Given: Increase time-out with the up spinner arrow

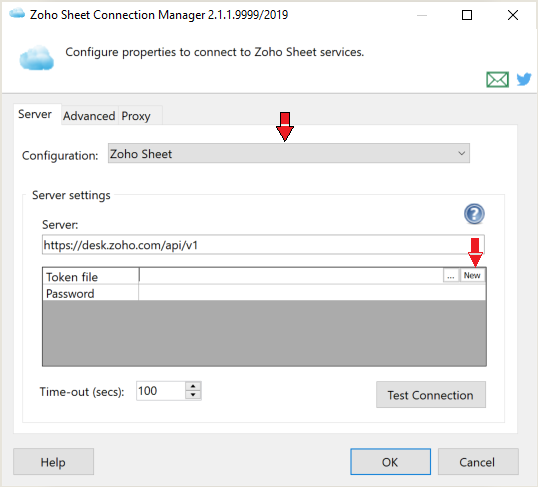Looking at the screenshot, I should coord(193,386).
